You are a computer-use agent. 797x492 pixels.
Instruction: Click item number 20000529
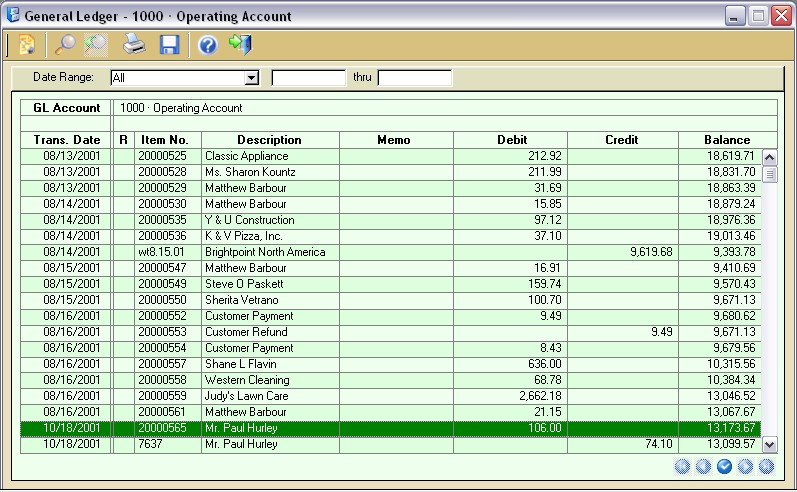coord(162,188)
